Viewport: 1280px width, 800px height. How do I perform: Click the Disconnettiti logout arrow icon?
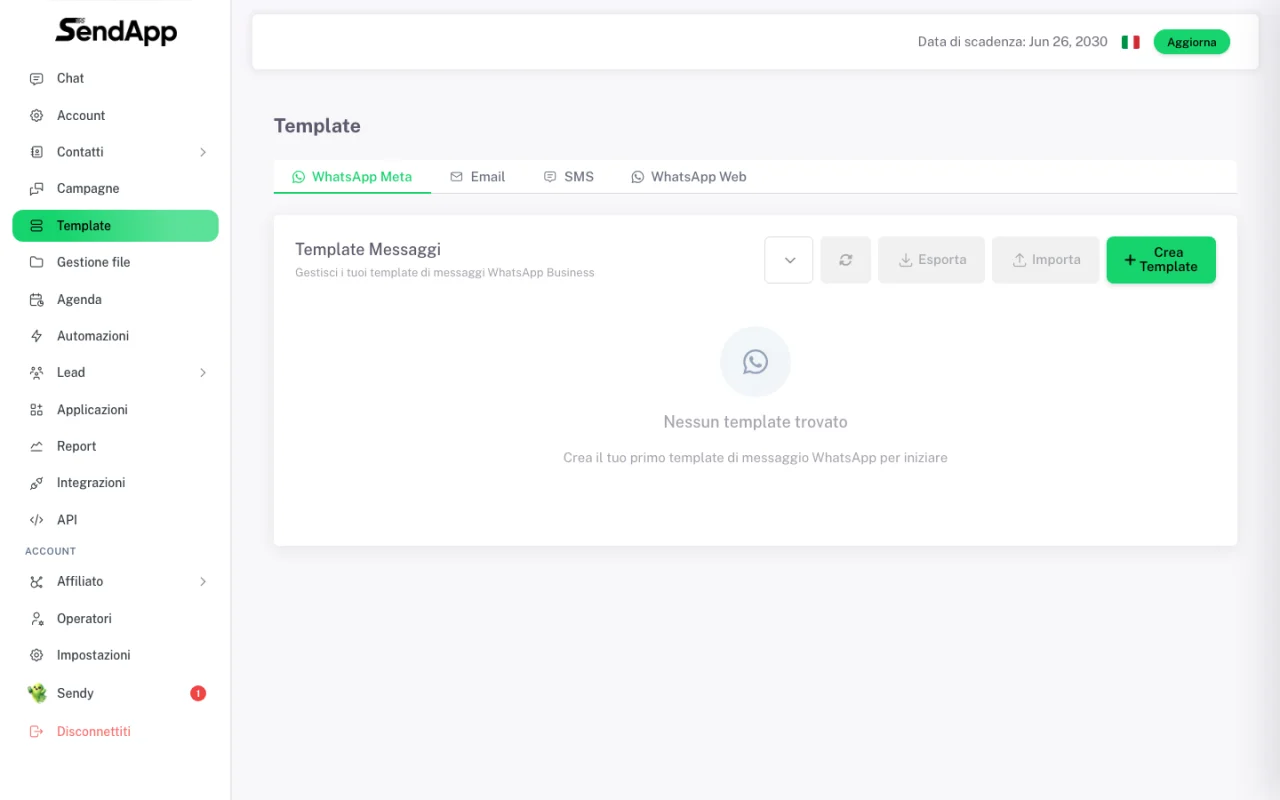click(x=37, y=731)
